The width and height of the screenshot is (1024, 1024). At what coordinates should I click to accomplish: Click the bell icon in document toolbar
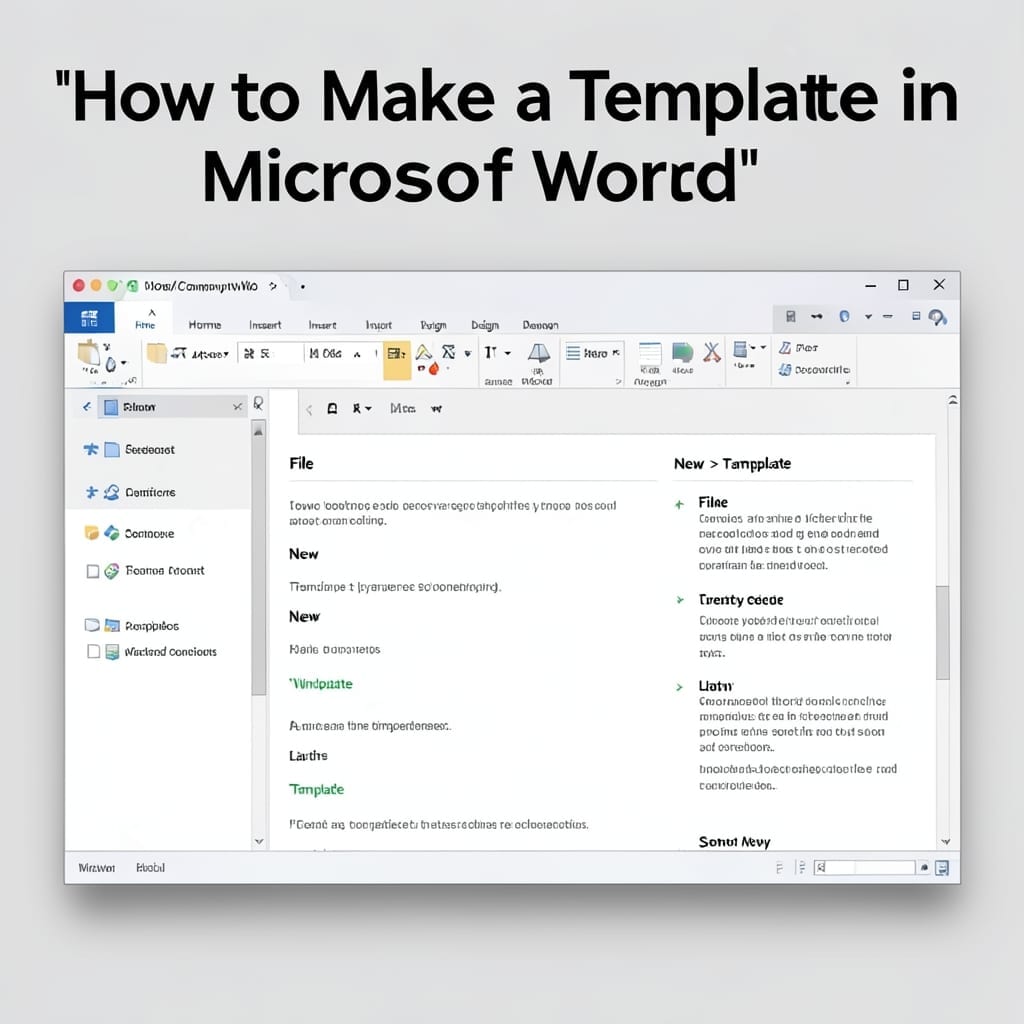(x=332, y=409)
